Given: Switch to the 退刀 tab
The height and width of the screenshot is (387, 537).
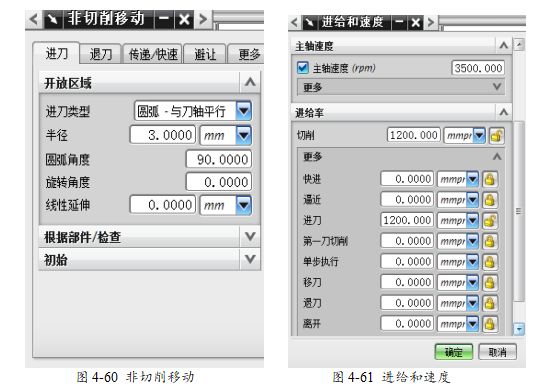Looking at the screenshot, I should click(x=100, y=54).
